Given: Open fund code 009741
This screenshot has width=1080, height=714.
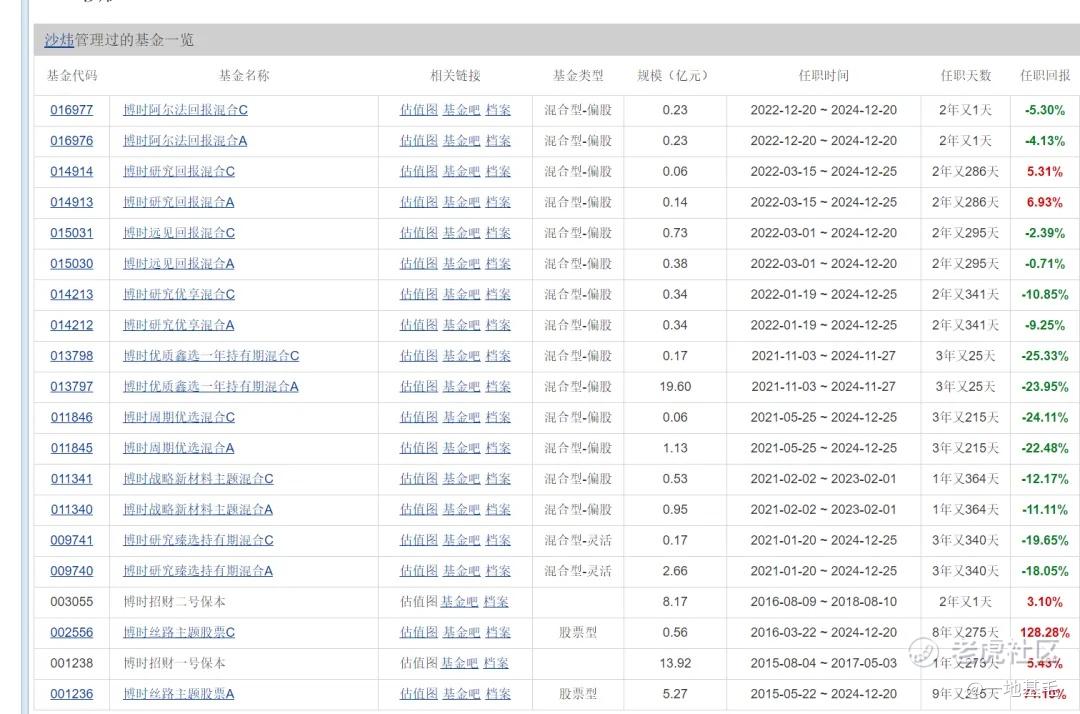Looking at the screenshot, I should coord(72,540).
